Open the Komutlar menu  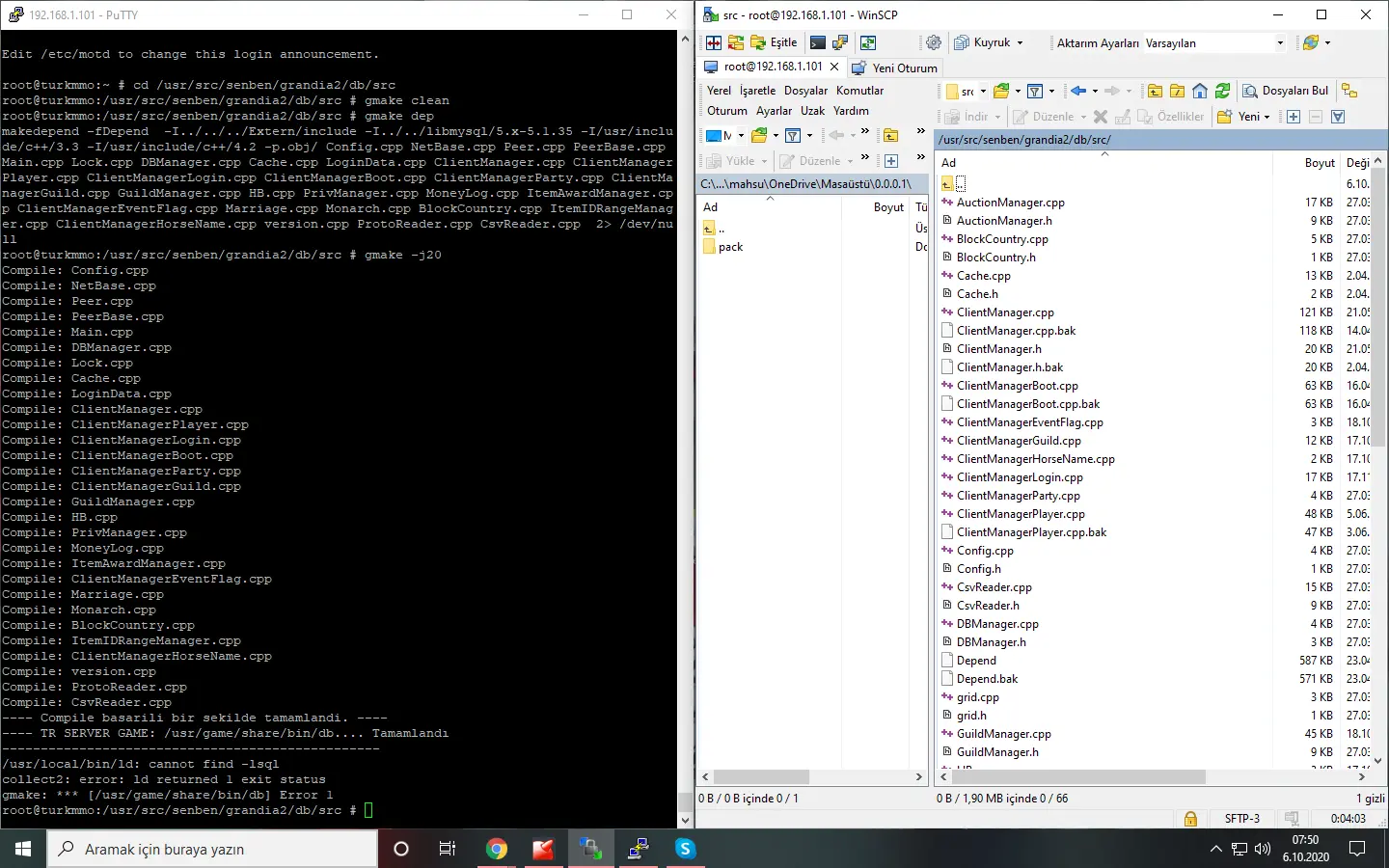coord(859,91)
